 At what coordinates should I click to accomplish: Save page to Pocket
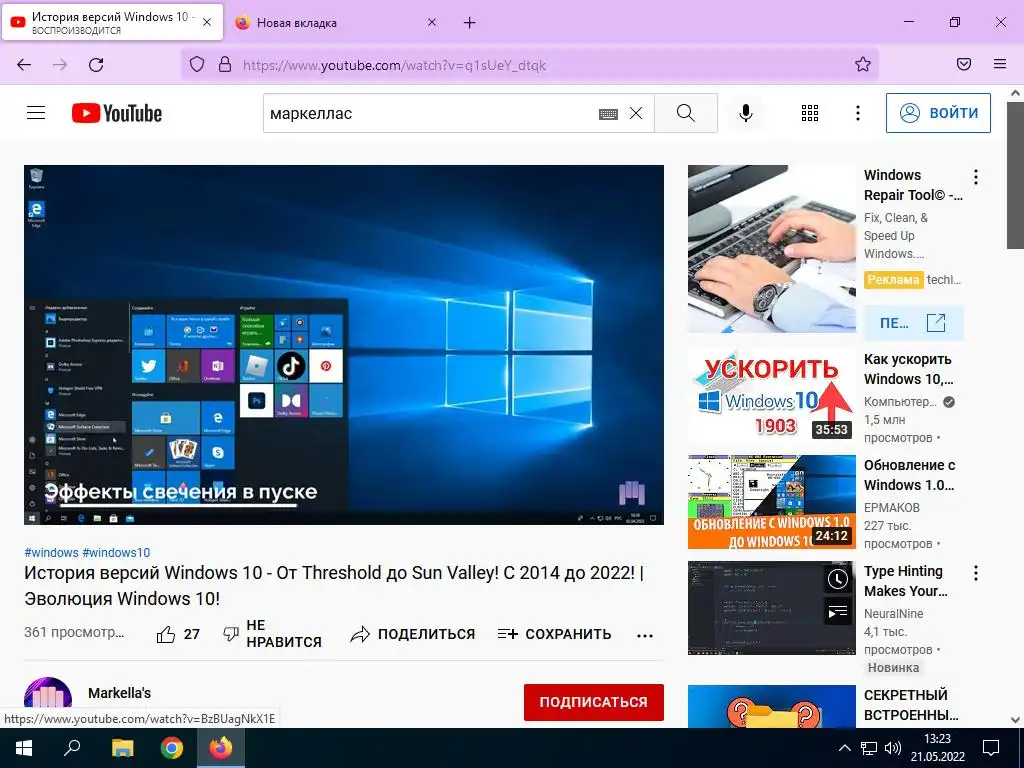964,64
